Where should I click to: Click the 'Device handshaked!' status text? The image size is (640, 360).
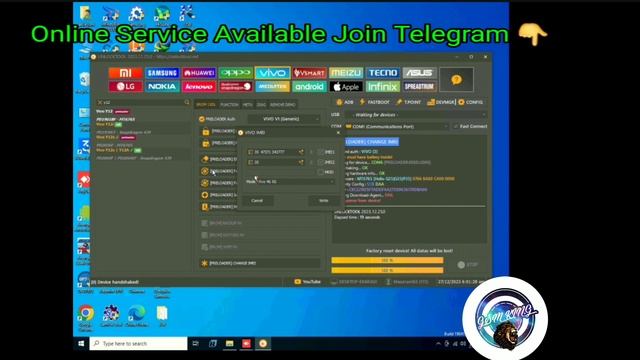pos(115,282)
